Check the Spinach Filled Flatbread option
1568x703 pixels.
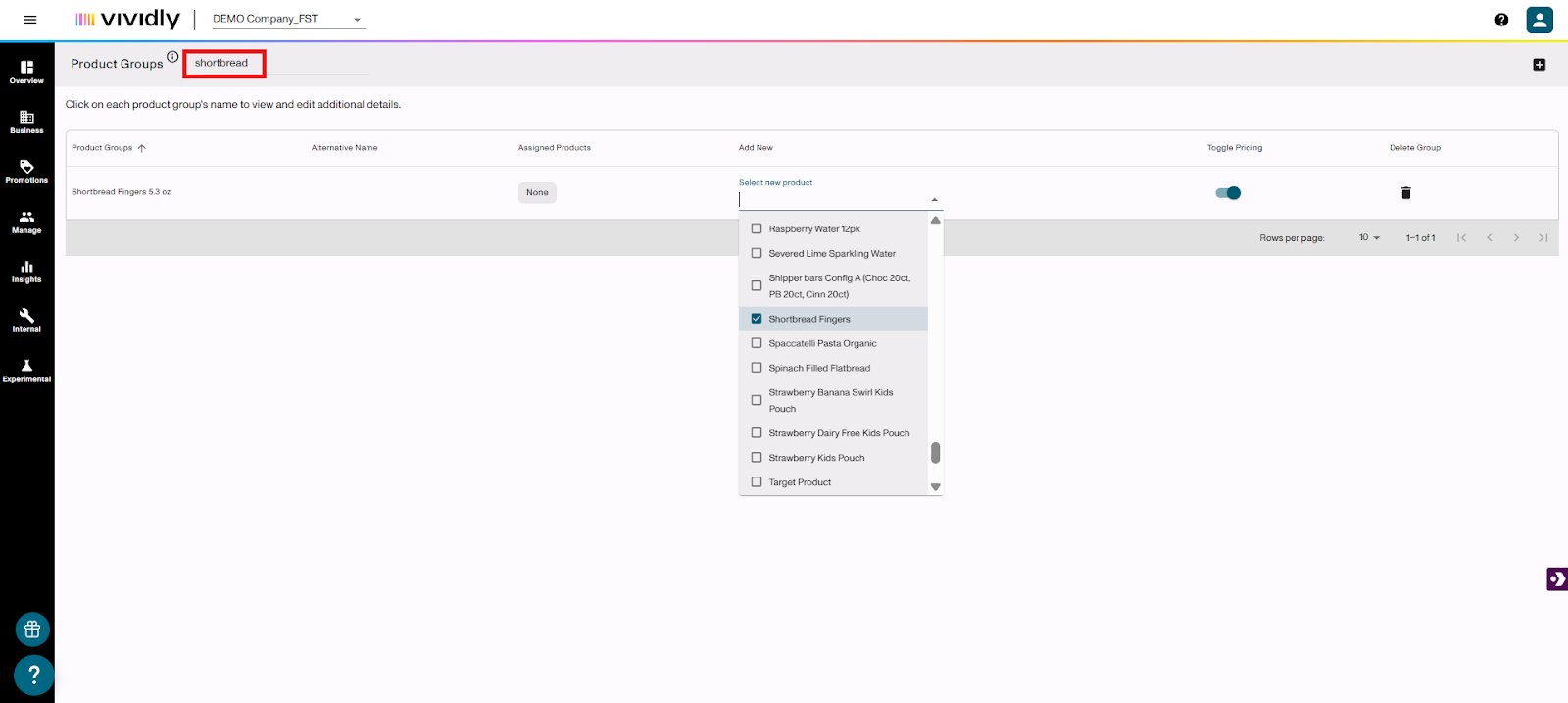[x=757, y=368]
